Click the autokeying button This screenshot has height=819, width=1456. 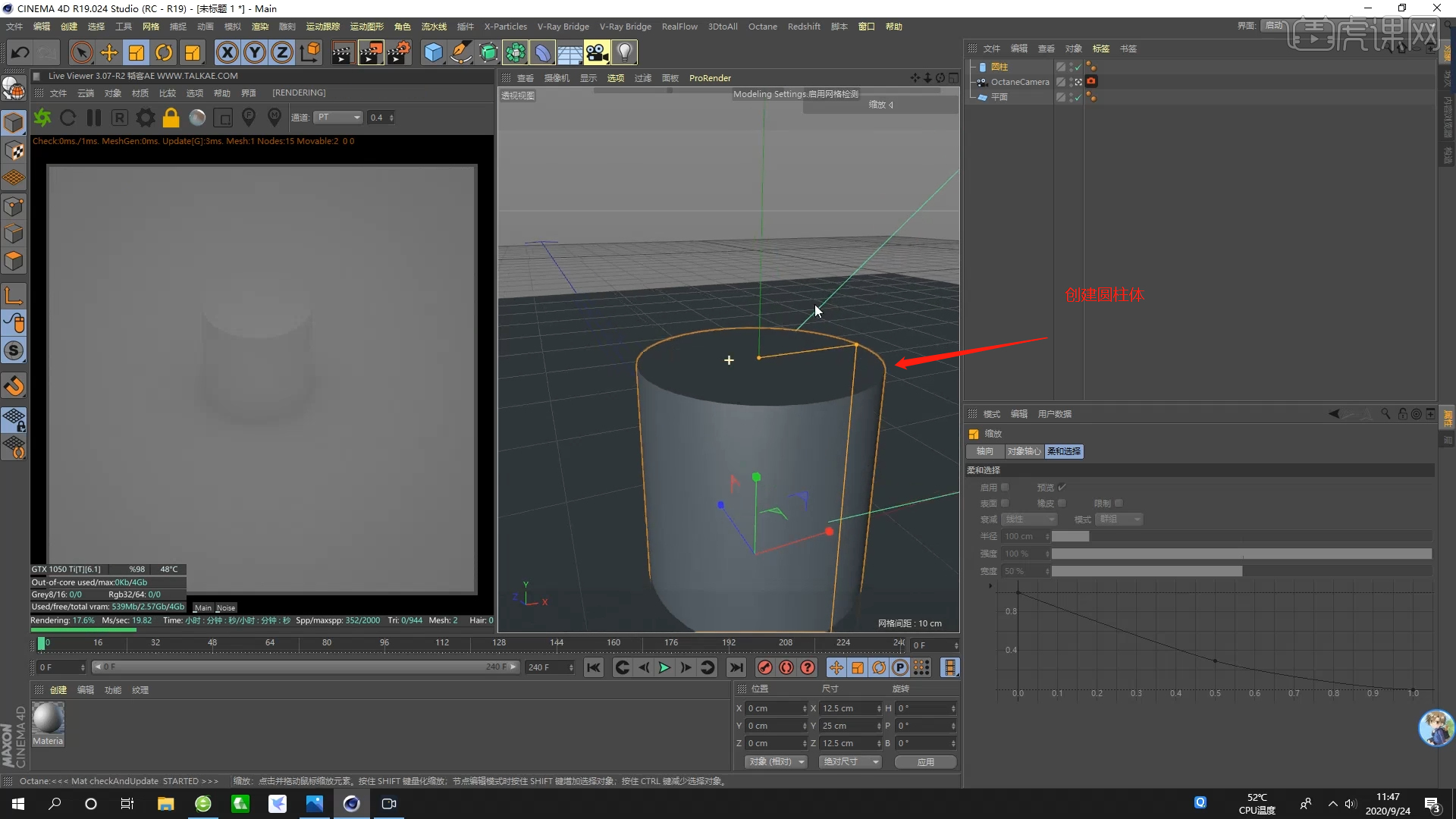click(786, 667)
